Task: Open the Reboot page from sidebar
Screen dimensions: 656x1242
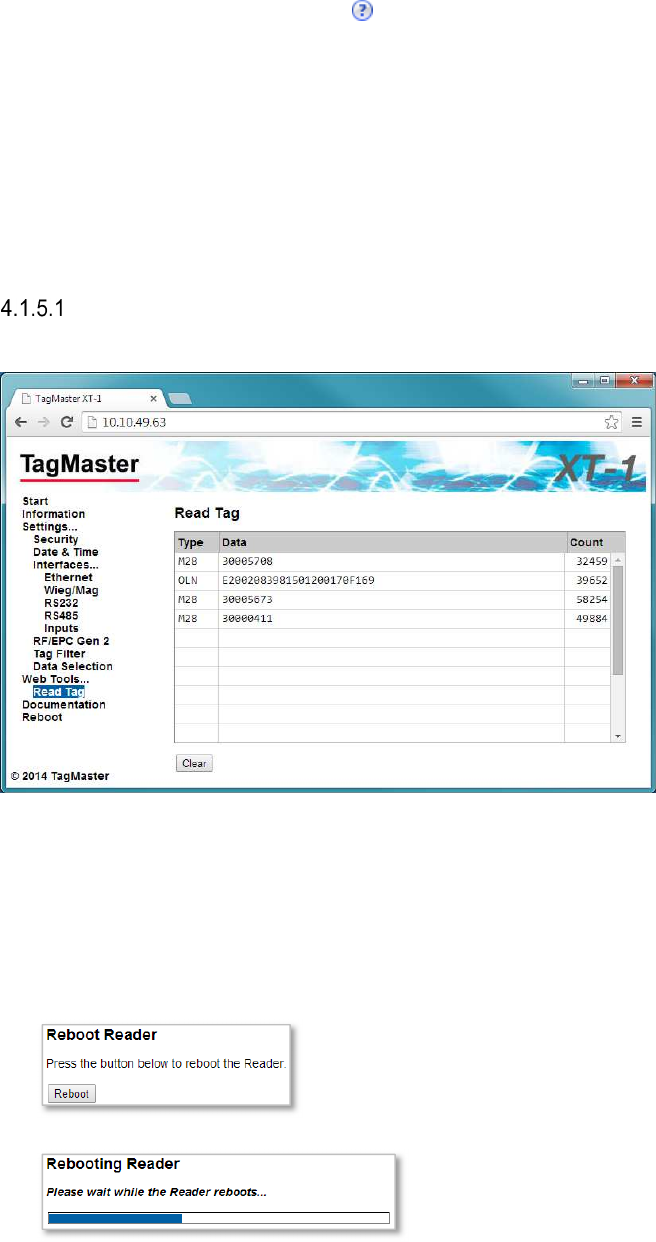Action: click(x=42, y=717)
